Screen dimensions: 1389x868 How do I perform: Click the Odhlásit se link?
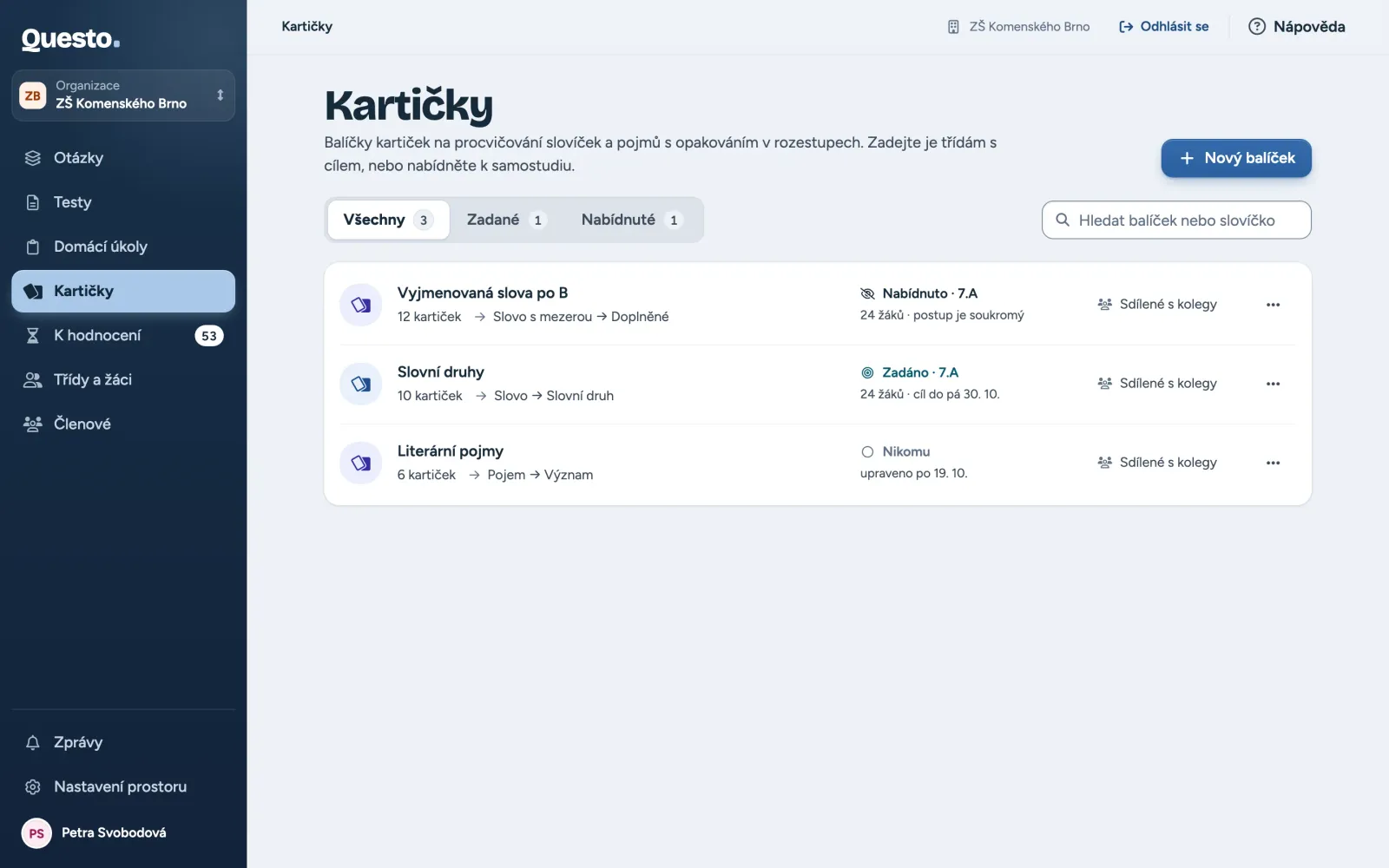click(1163, 27)
